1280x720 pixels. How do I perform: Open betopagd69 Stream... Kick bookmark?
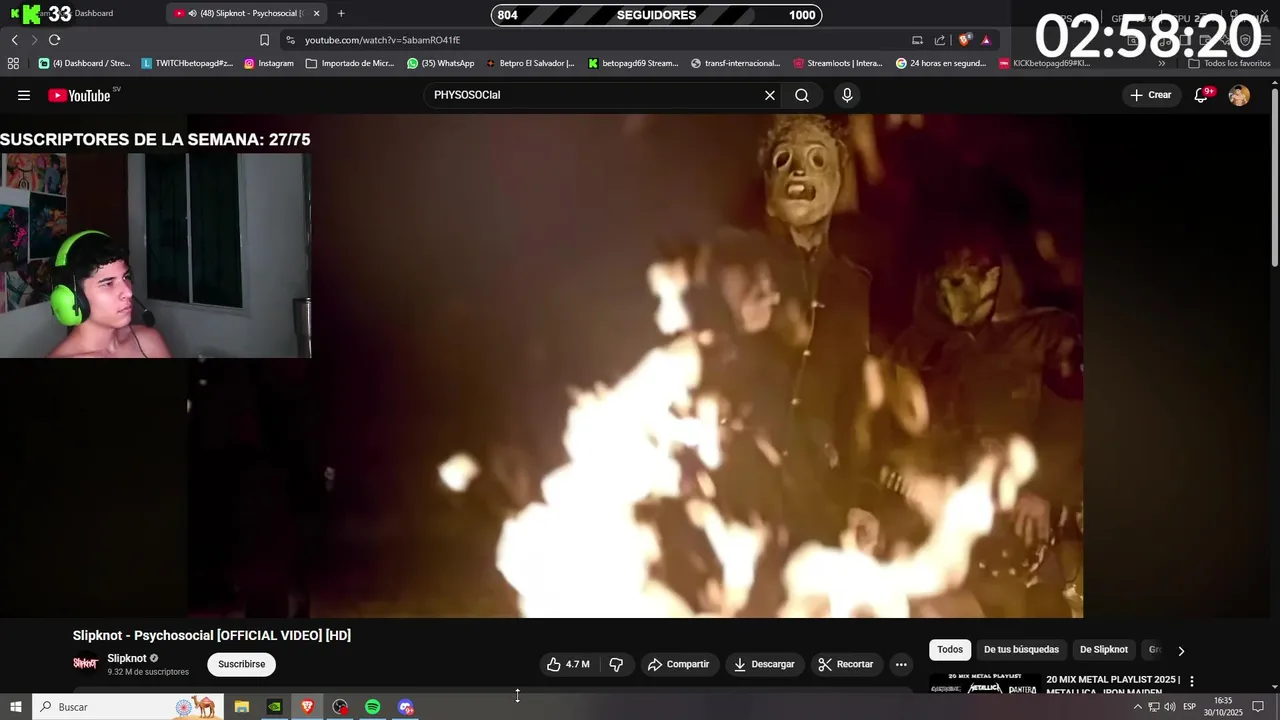click(x=633, y=63)
